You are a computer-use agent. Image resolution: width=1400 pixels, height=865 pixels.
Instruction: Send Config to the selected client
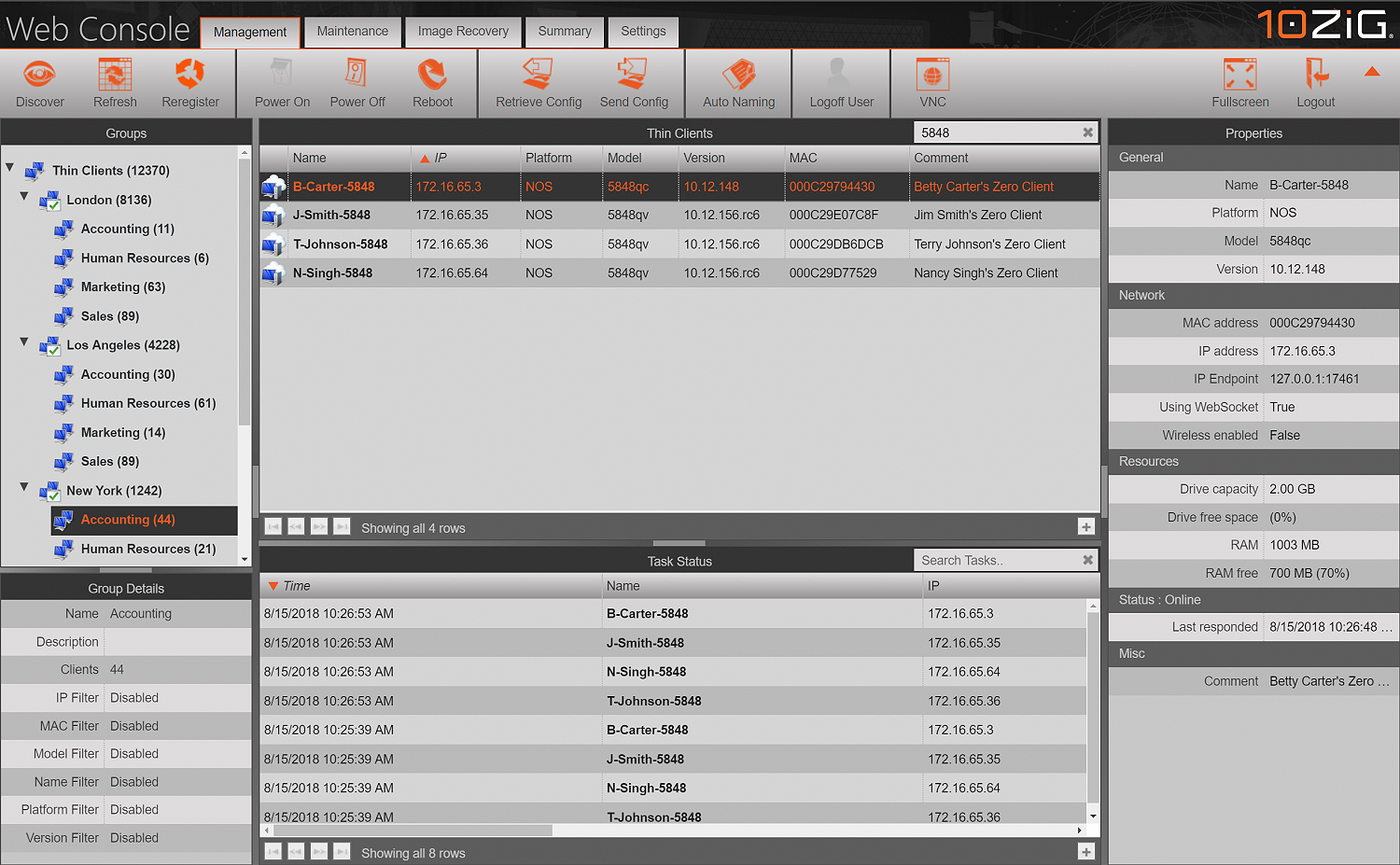click(634, 82)
